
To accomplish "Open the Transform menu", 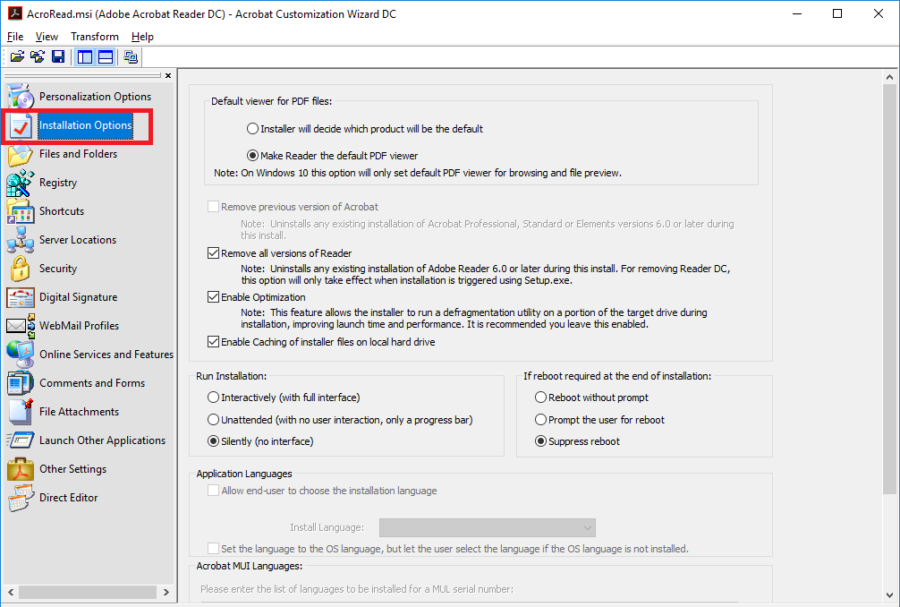I will click(94, 36).
